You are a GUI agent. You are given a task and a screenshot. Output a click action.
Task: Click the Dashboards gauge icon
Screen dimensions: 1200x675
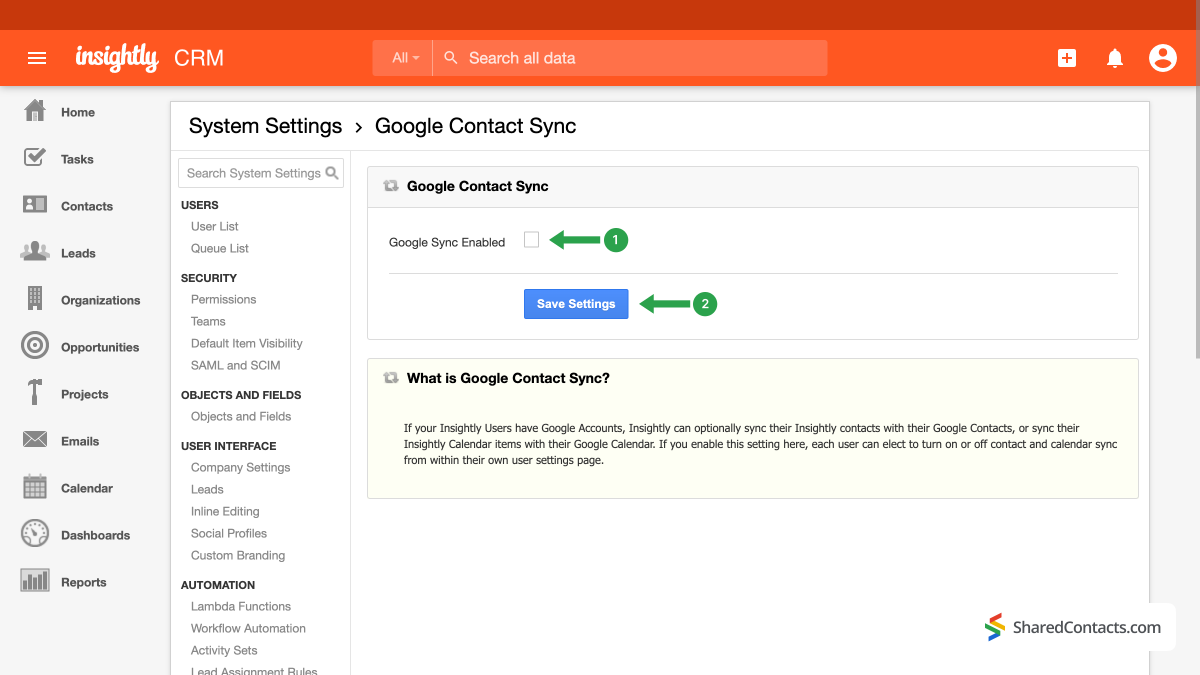click(35, 534)
